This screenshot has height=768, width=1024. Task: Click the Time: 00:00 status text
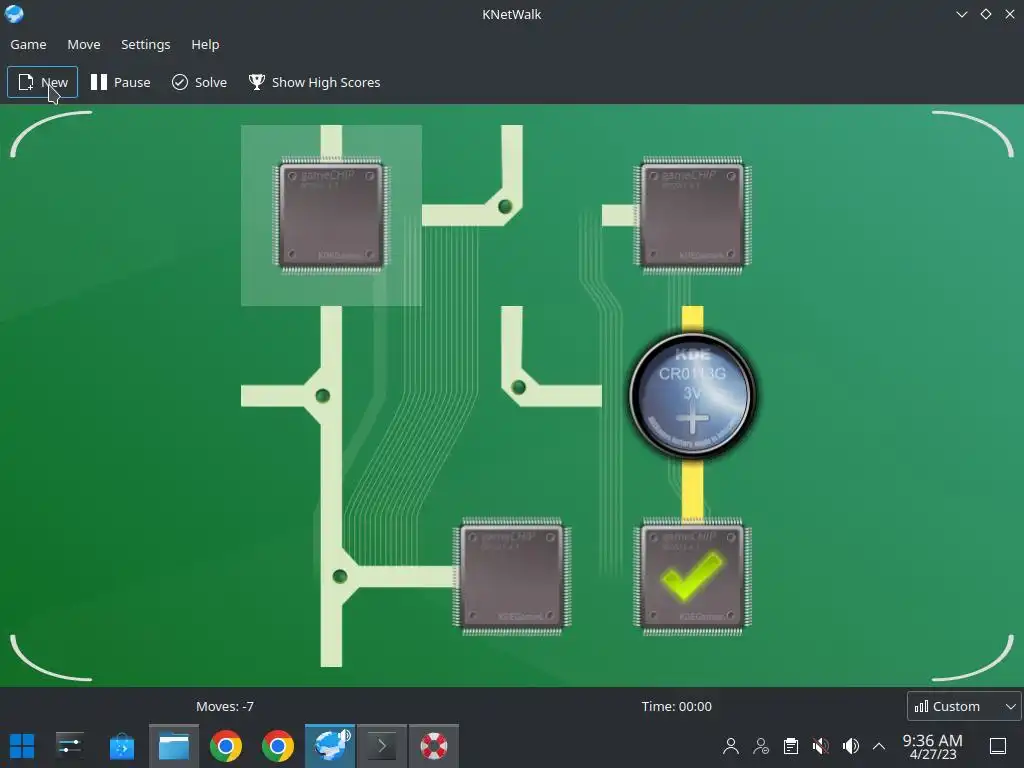(x=677, y=706)
